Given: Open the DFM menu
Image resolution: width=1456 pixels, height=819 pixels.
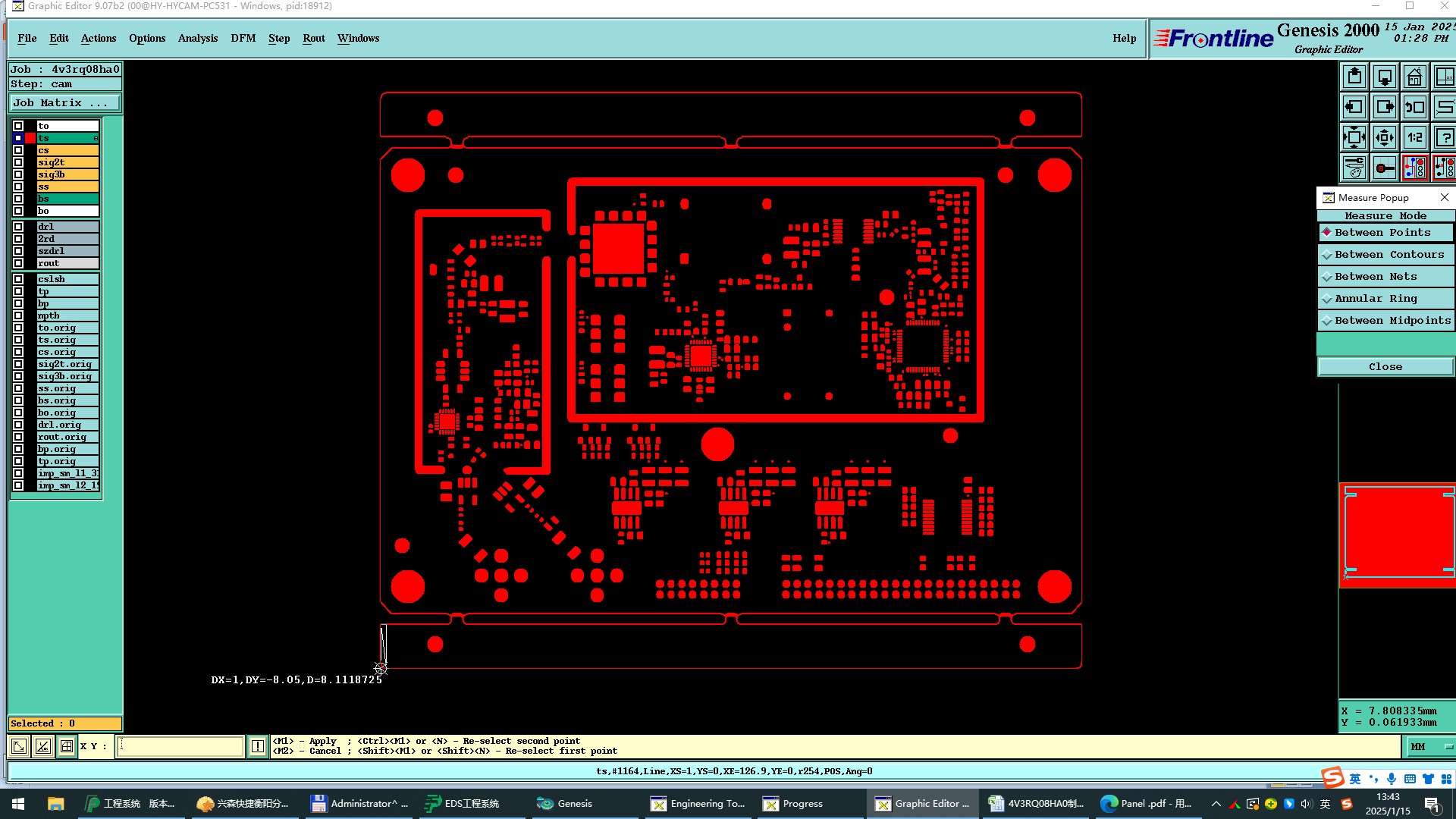Looking at the screenshot, I should pyautogui.click(x=243, y=39).
